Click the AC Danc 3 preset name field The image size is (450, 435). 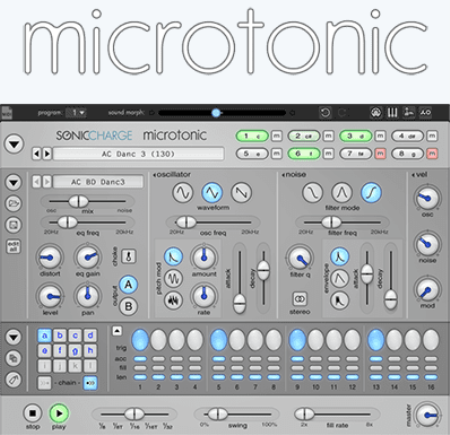point(139,154)
